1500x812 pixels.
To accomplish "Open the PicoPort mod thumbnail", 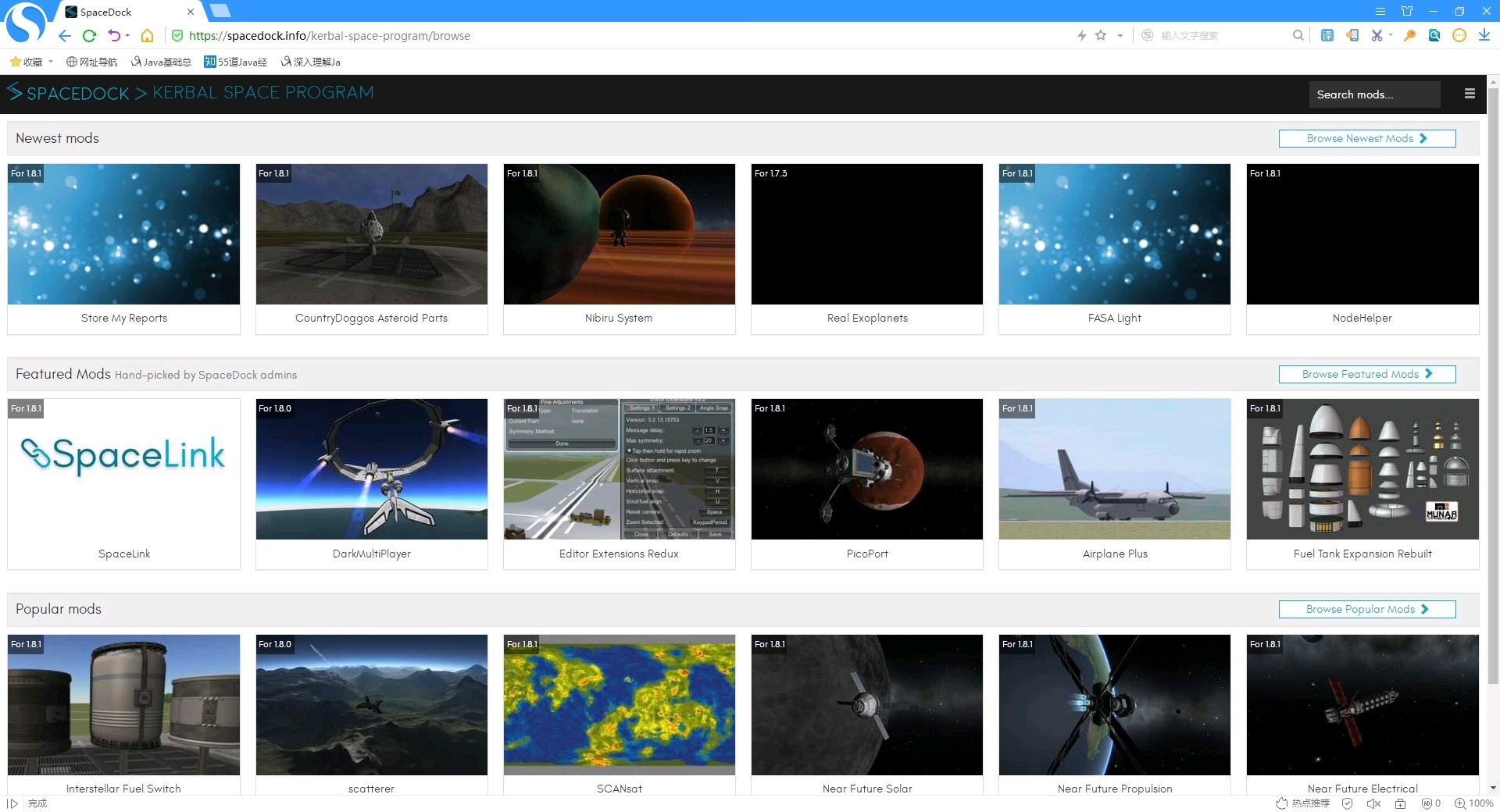I will pyautogui.click(x=867, y=469).
